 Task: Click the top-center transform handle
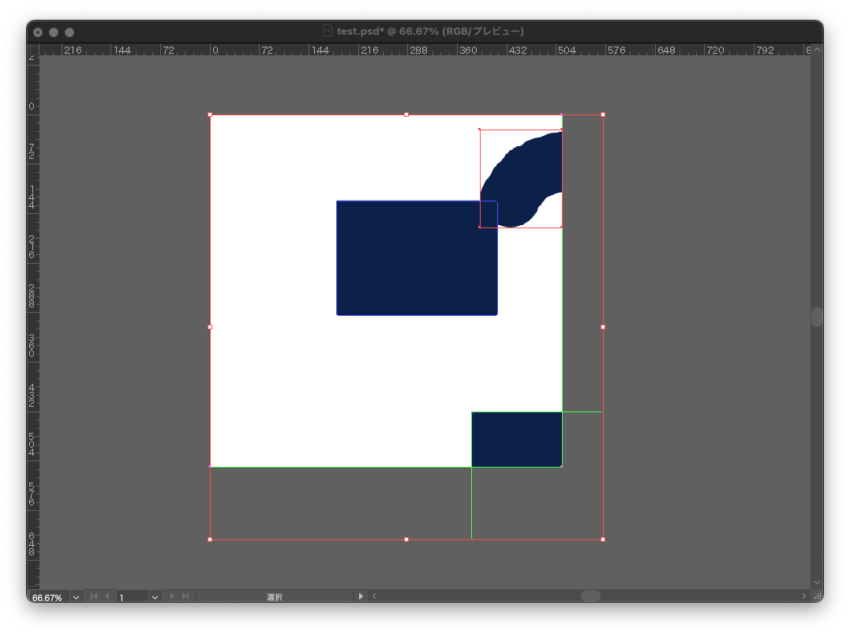click(x=407, y=114)
